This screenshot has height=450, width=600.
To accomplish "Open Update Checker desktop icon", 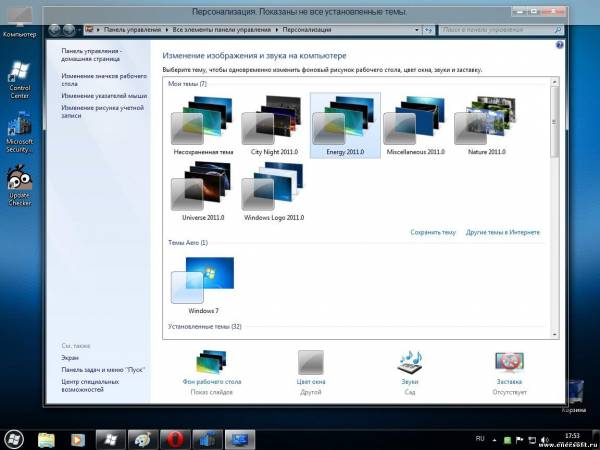I will pyautogui.click(x=20, y=185).
